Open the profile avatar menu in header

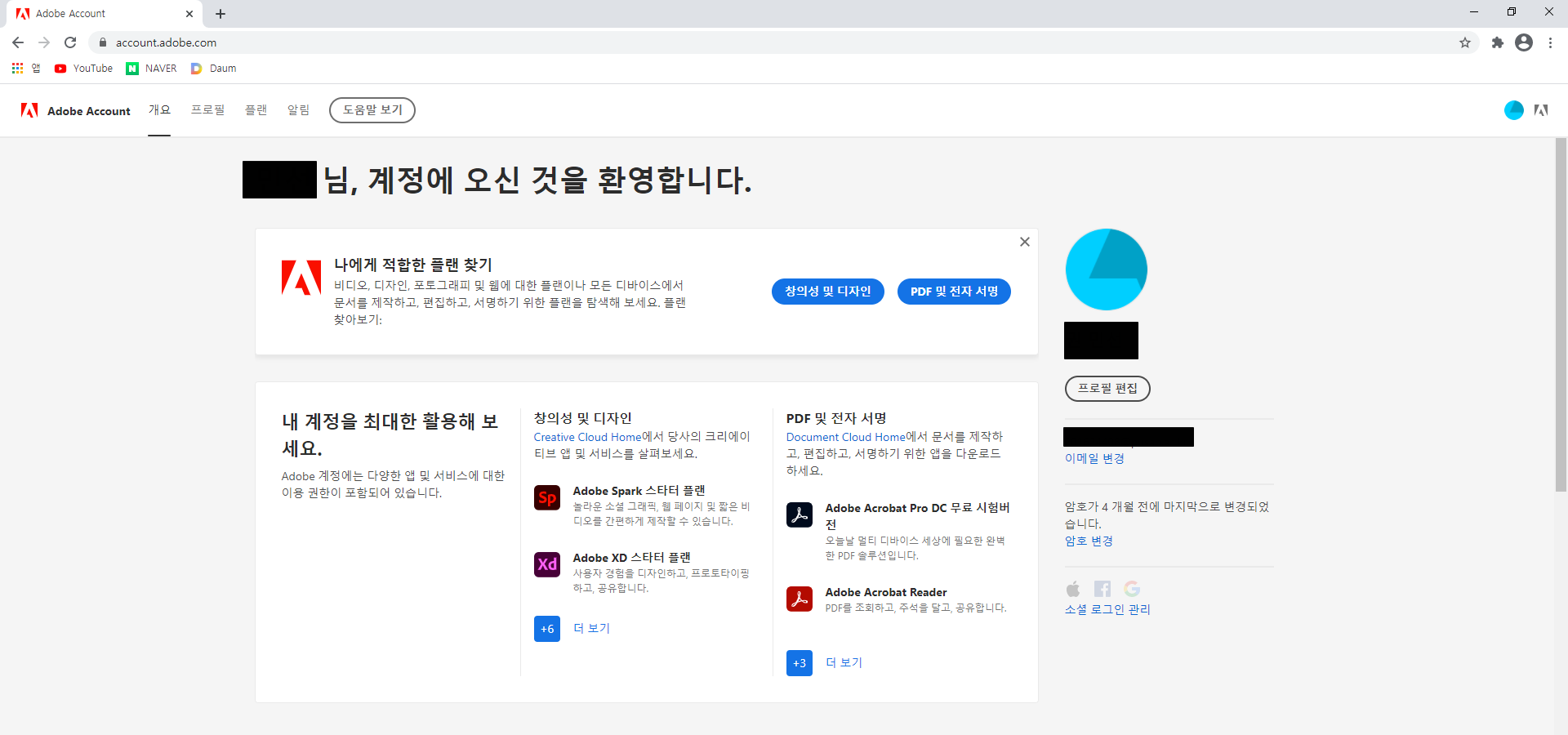[1513, 110]
